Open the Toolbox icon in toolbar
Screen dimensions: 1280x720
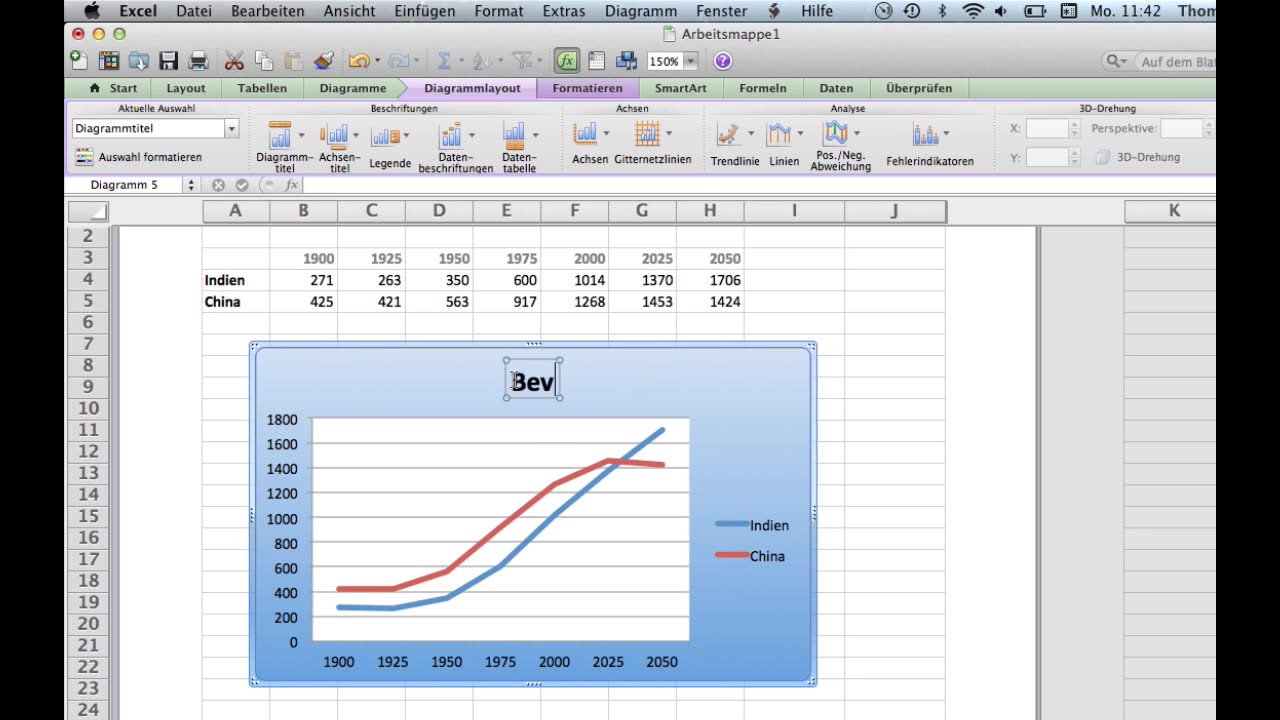(596, 61)
